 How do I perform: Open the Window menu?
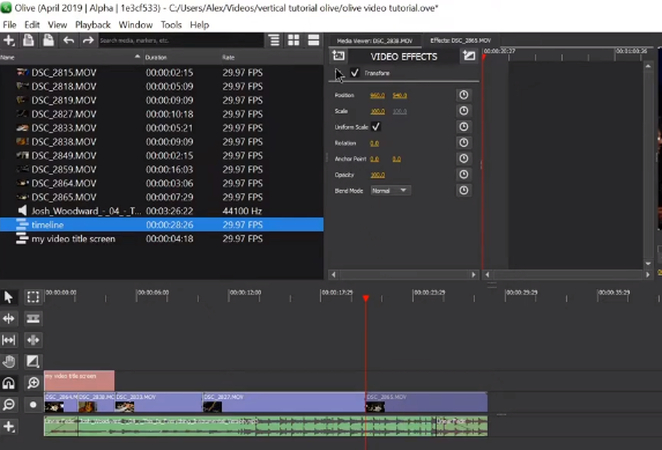136,25
